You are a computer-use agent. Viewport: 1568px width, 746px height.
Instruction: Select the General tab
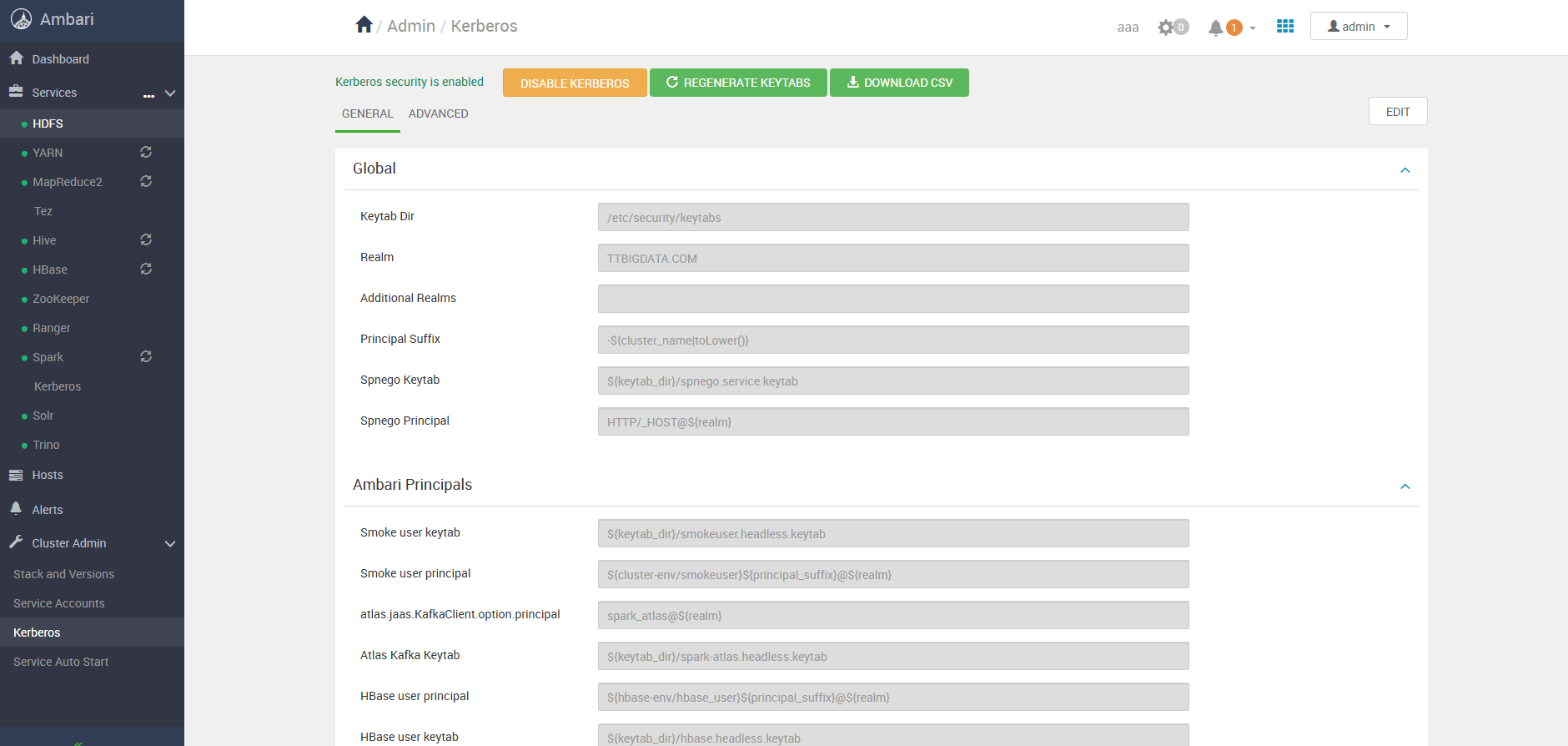pyautogui.click(x=367, y=113)
